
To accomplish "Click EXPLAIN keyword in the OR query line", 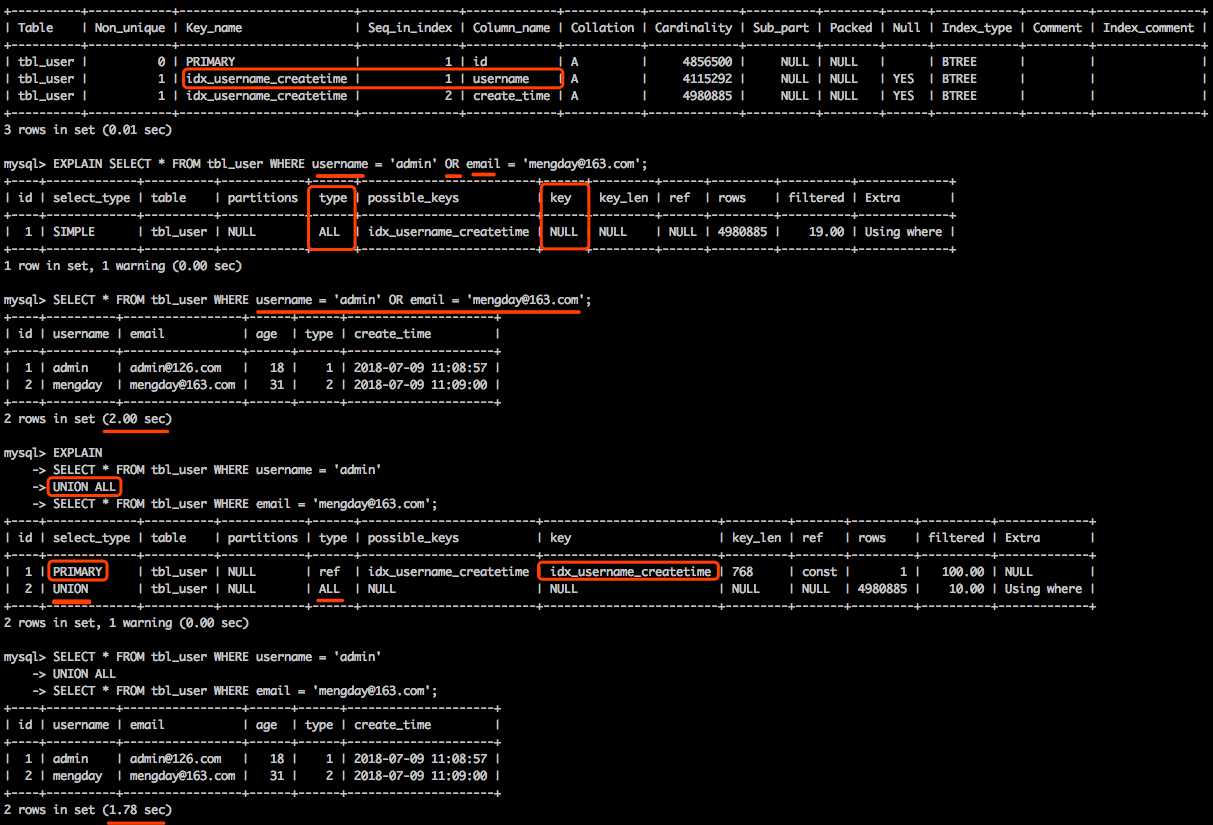I will 80,164.
